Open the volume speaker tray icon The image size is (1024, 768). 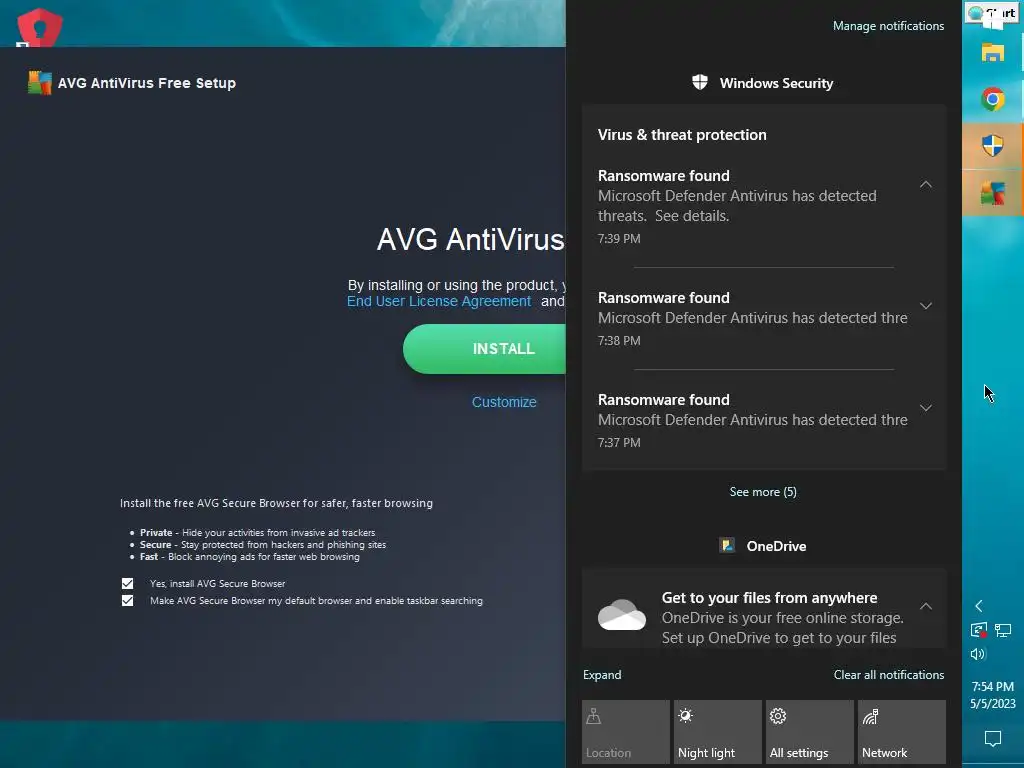click(978, 654)
